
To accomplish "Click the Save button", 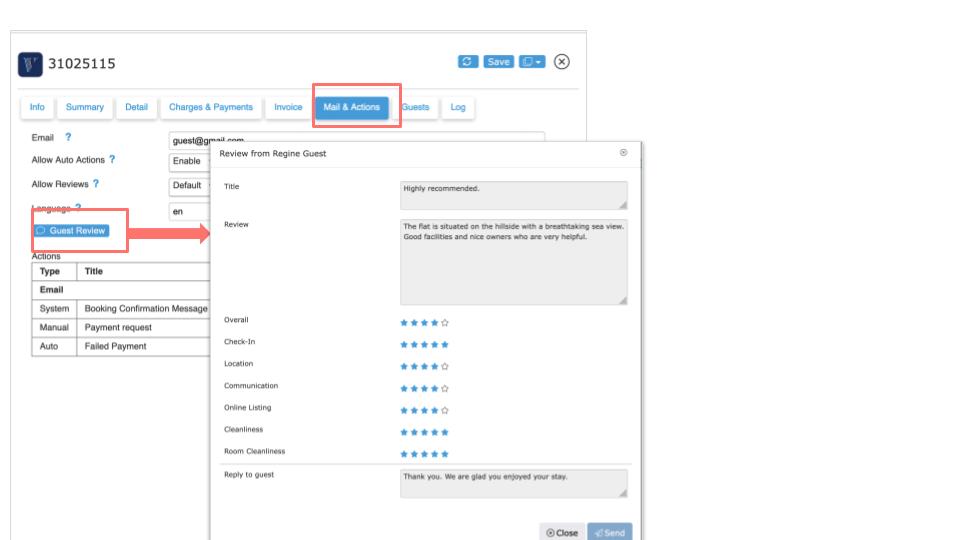I will click(x=498, y=62).
